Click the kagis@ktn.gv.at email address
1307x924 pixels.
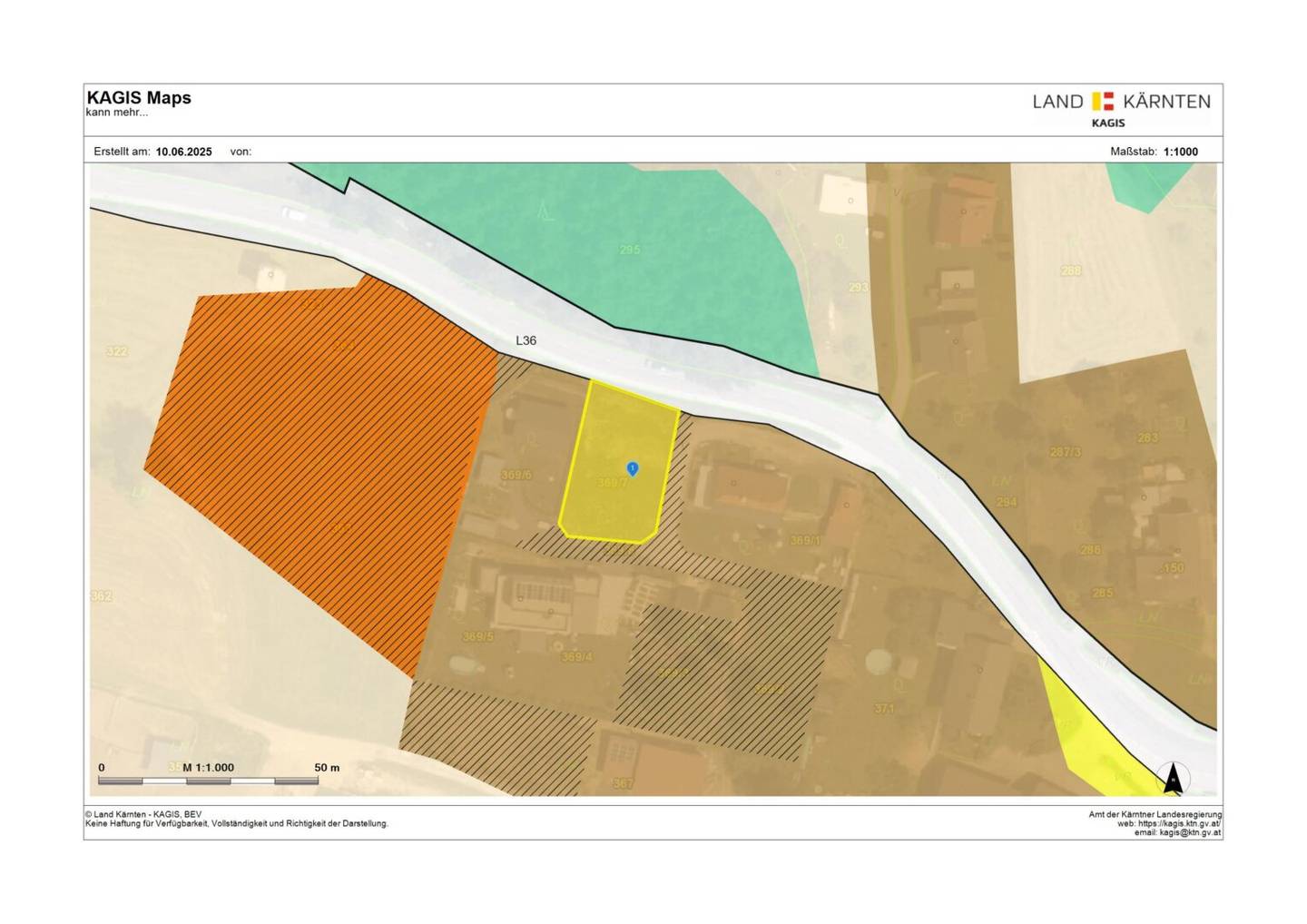pos(1190,832)
